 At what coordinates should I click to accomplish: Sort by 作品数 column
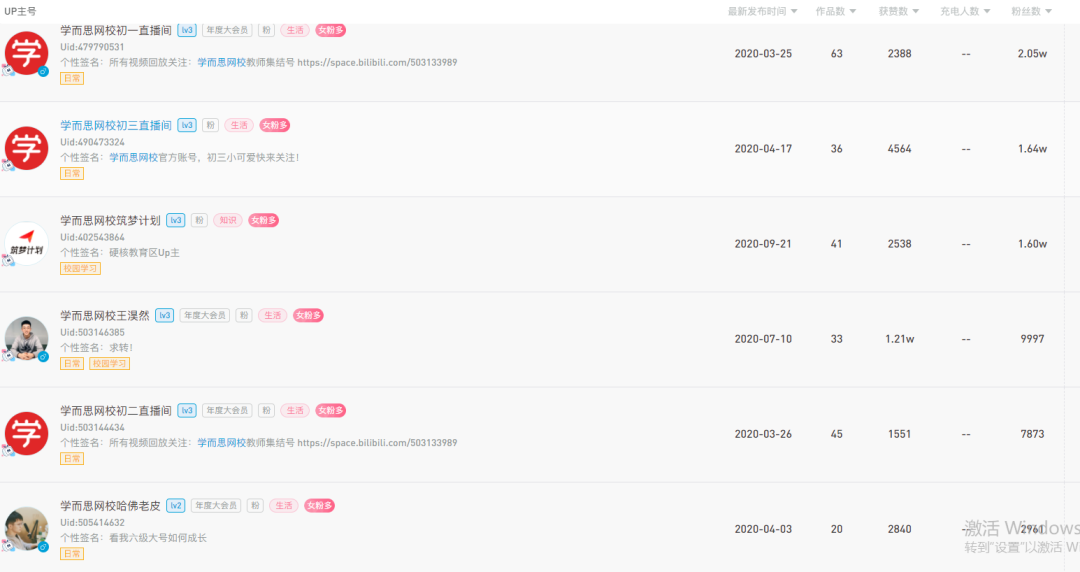[835, 11]
